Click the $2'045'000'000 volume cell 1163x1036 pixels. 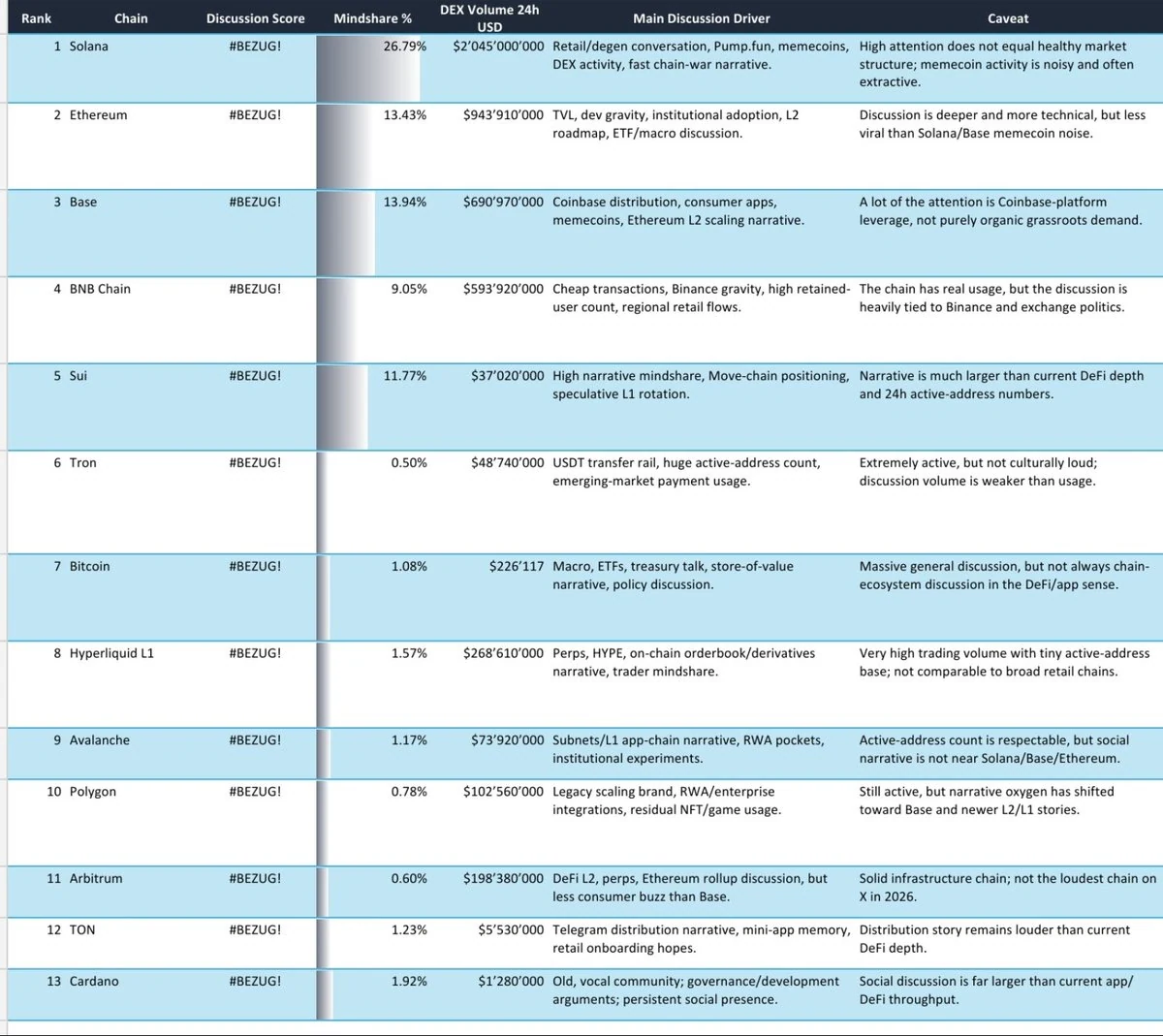click(498, 47)
